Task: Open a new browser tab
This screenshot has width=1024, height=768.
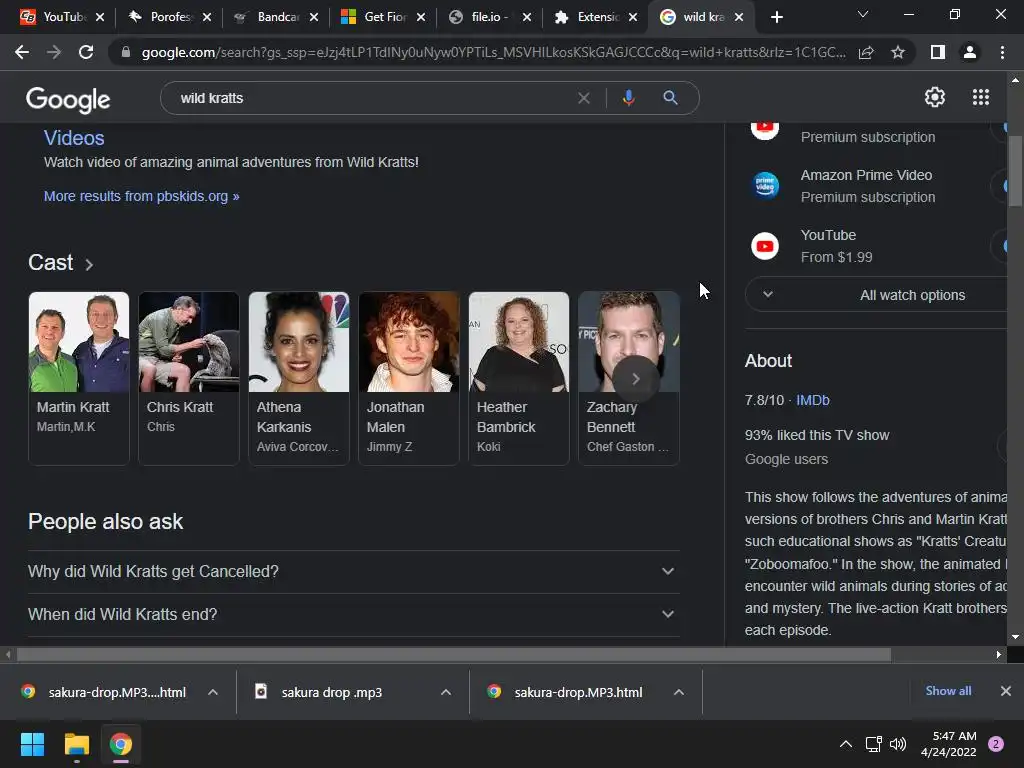Action: click(776, 17)
